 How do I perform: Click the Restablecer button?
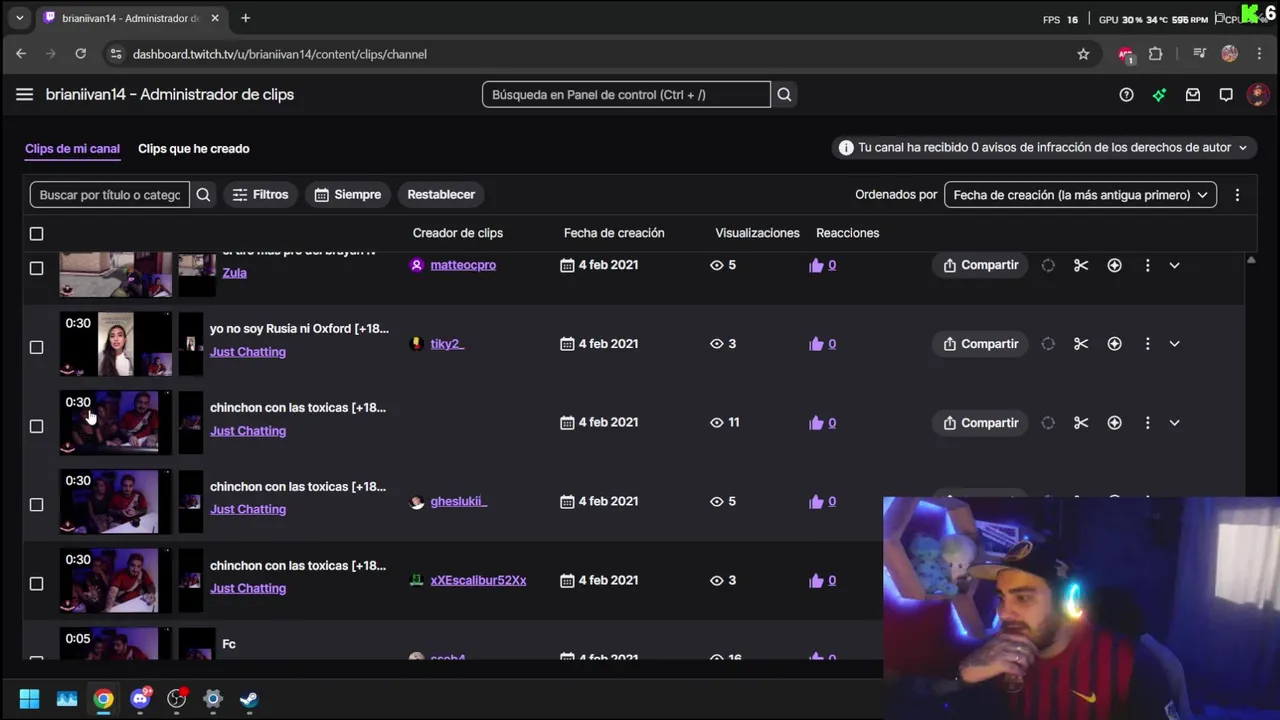click(x=441, y=195)
